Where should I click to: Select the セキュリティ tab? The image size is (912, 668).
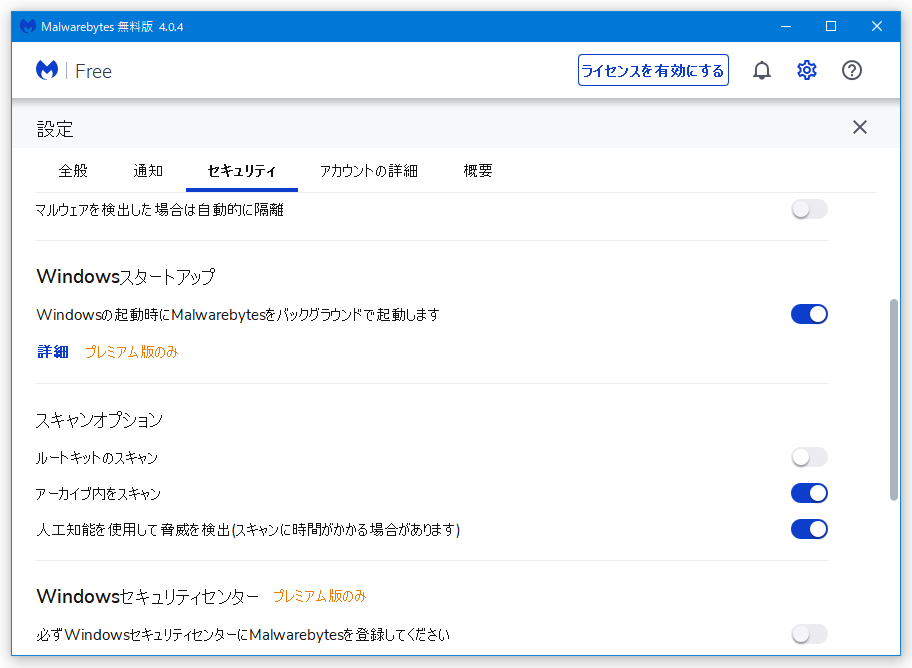[241, 170]
